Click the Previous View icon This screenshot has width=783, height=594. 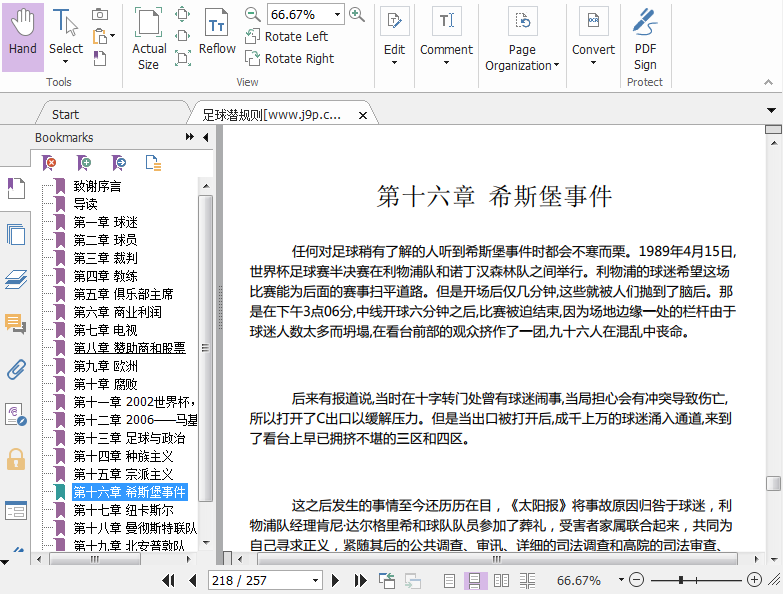coord(387,581)
